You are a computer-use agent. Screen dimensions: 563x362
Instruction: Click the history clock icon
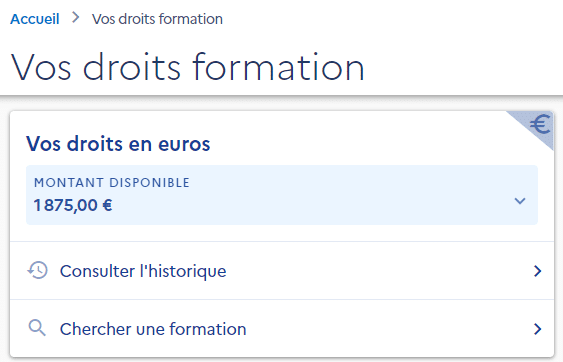tap(38, 270)
